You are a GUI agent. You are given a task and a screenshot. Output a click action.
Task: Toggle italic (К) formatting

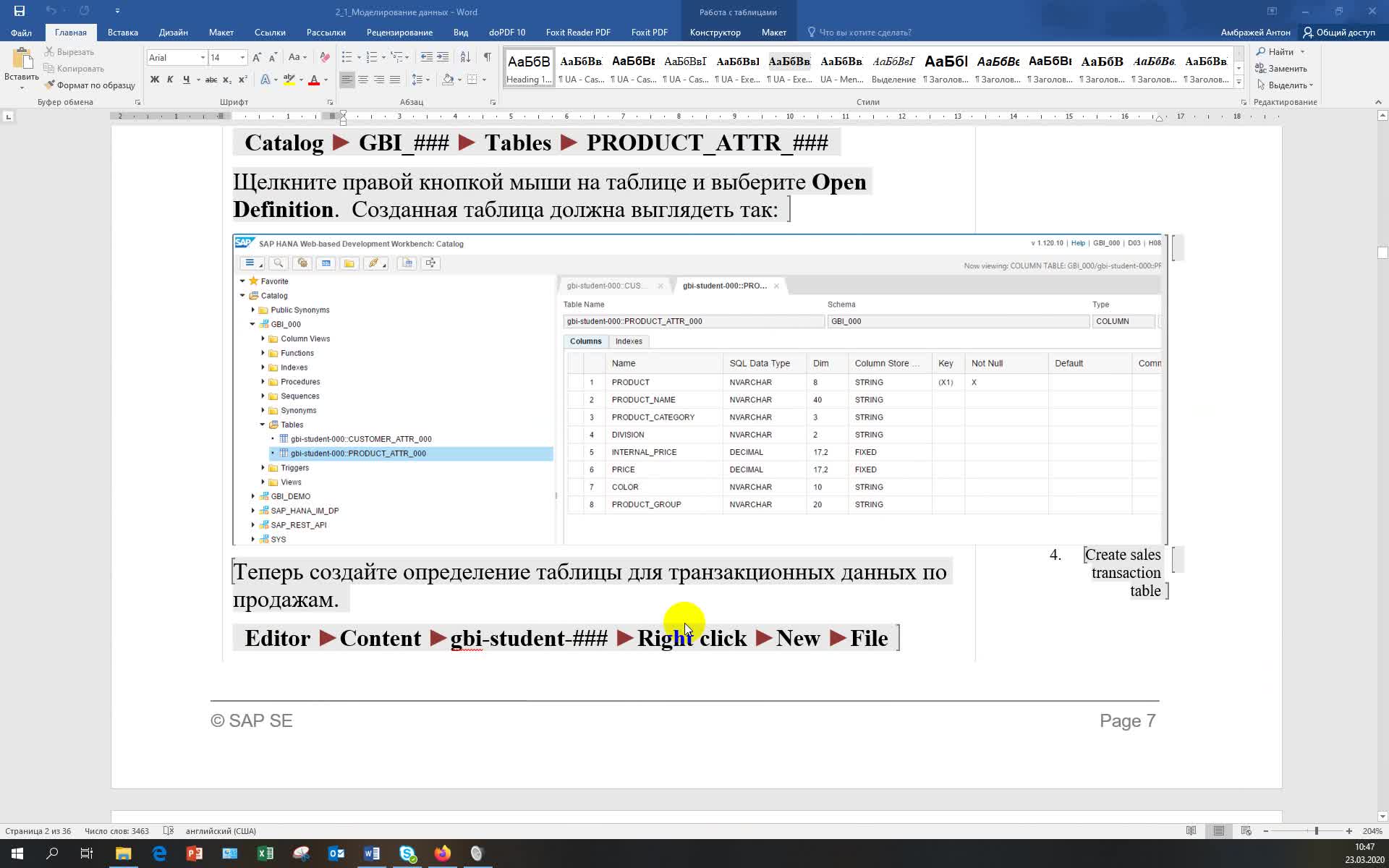click(x=170, y=80)
